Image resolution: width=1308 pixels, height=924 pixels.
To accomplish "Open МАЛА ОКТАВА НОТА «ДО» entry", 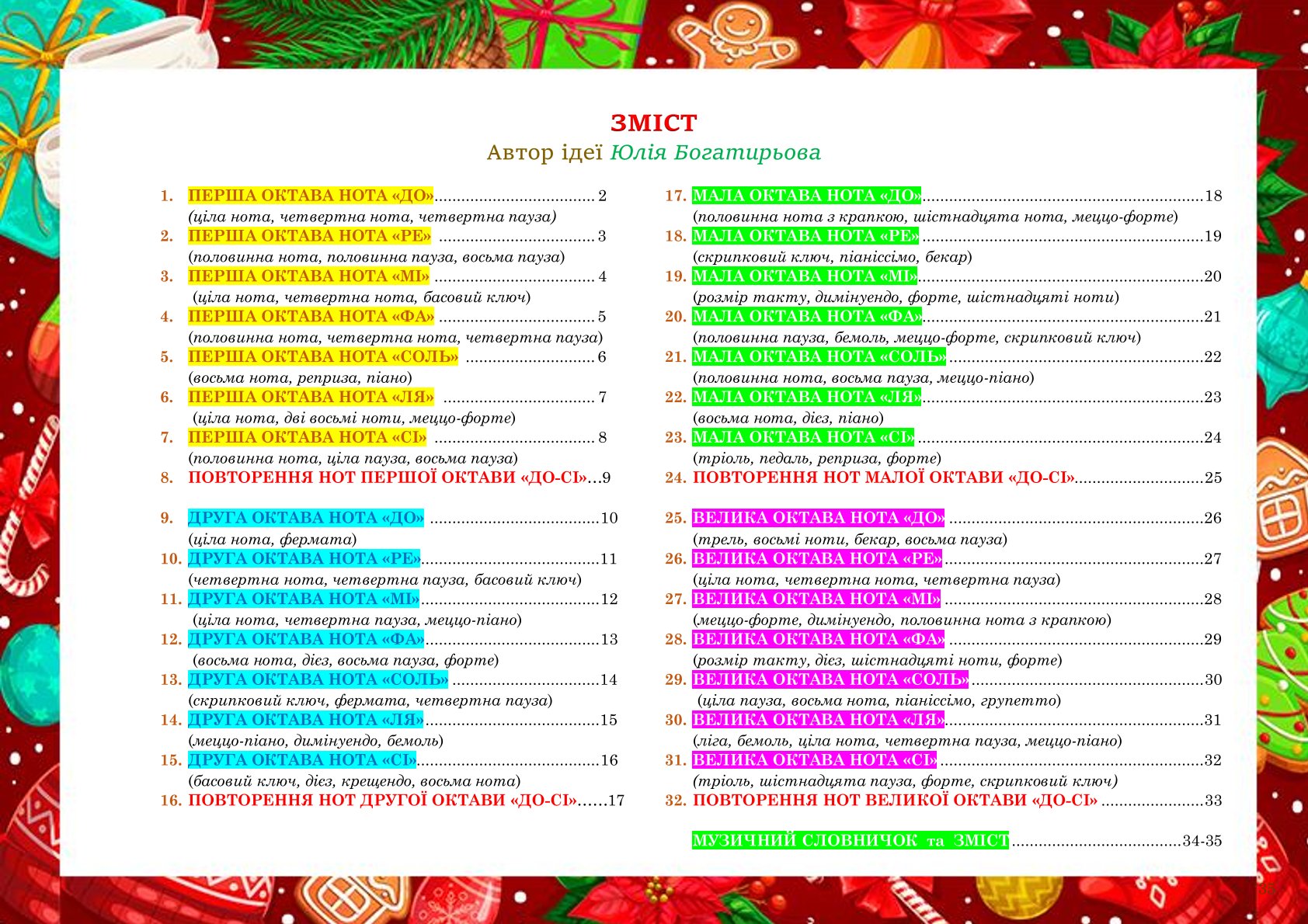I will tap(807, 196).
